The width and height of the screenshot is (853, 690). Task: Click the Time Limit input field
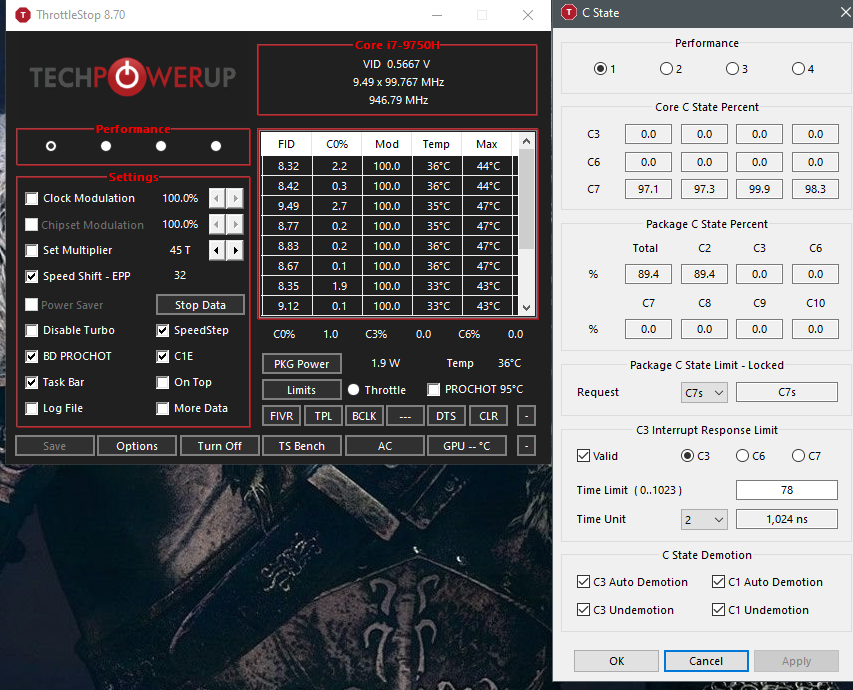pyautogui.click(x=787, y=490)
